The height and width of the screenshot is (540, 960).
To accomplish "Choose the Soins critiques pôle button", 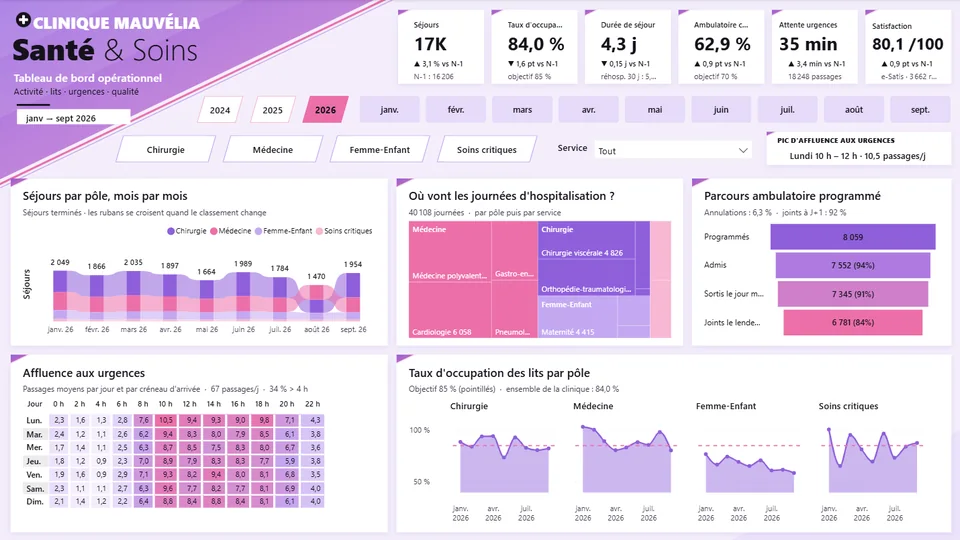I will [x=487, y=149].
